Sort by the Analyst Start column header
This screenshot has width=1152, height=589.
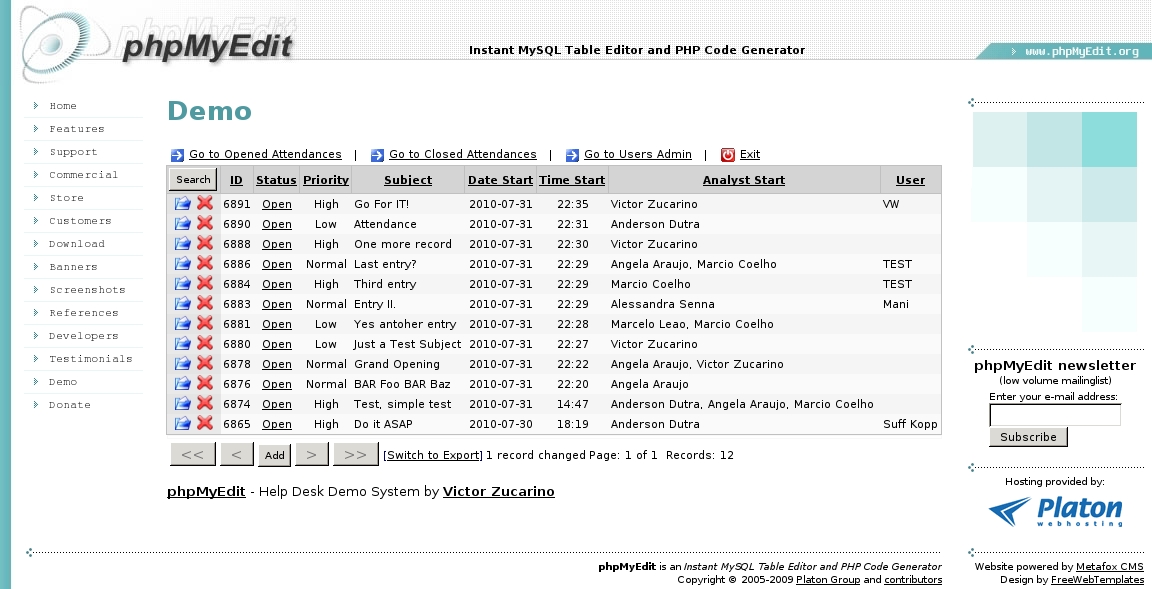coord(744,180)
